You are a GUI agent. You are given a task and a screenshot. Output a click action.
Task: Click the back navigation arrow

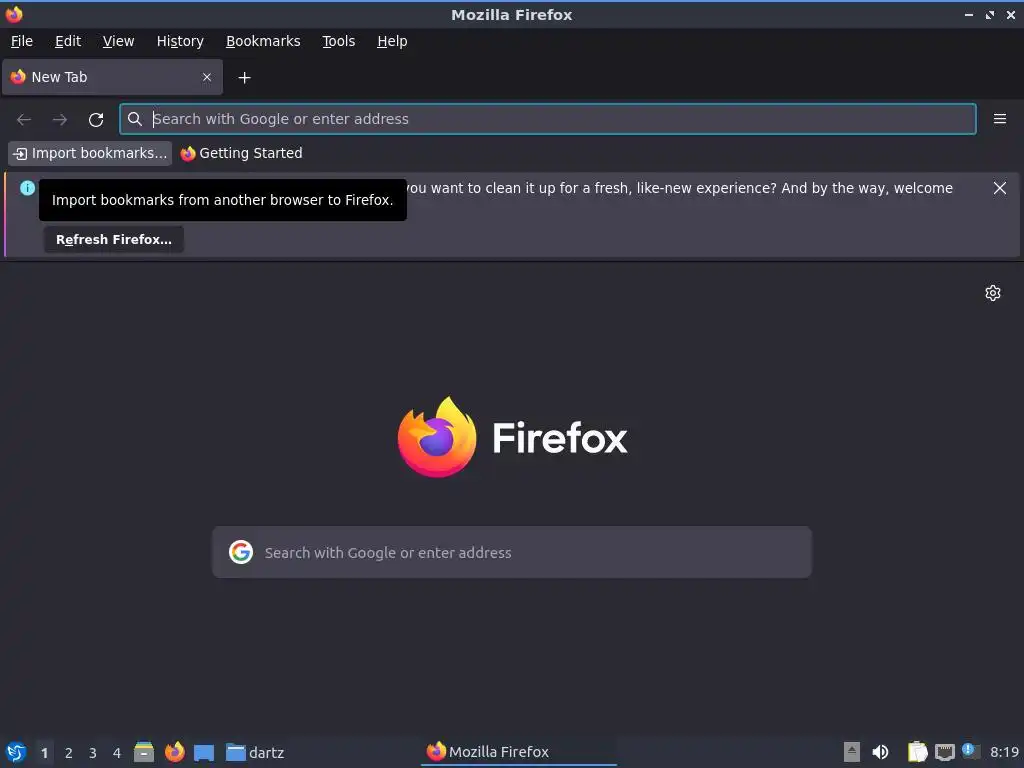point(24,120)
